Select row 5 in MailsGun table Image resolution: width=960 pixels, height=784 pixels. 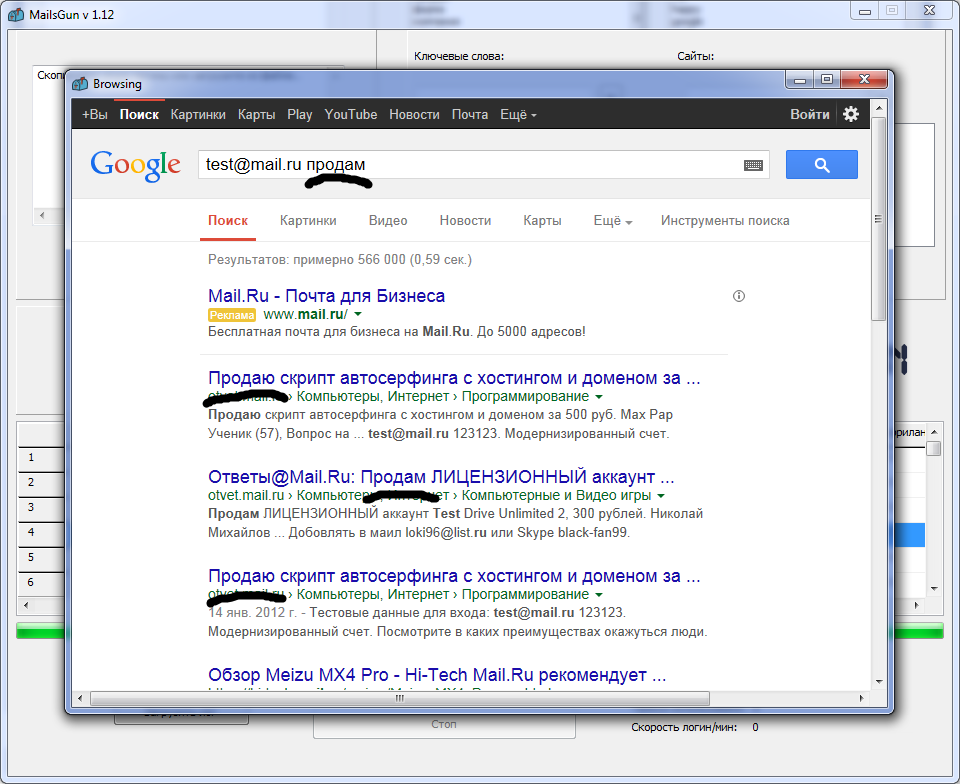point(41,558)
